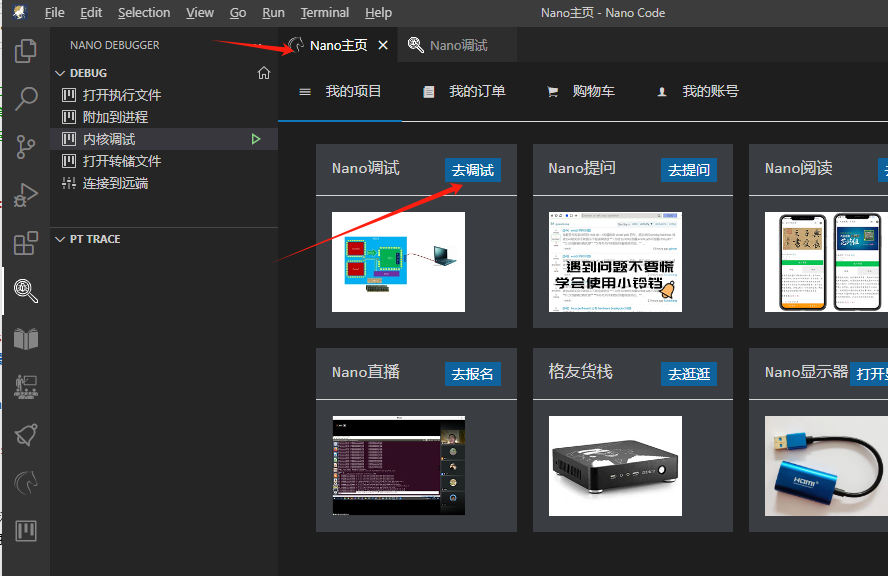This screenshot has width=888, height=576.
Task: Click the 格友货栈 card title text
Action: [580, 372]
